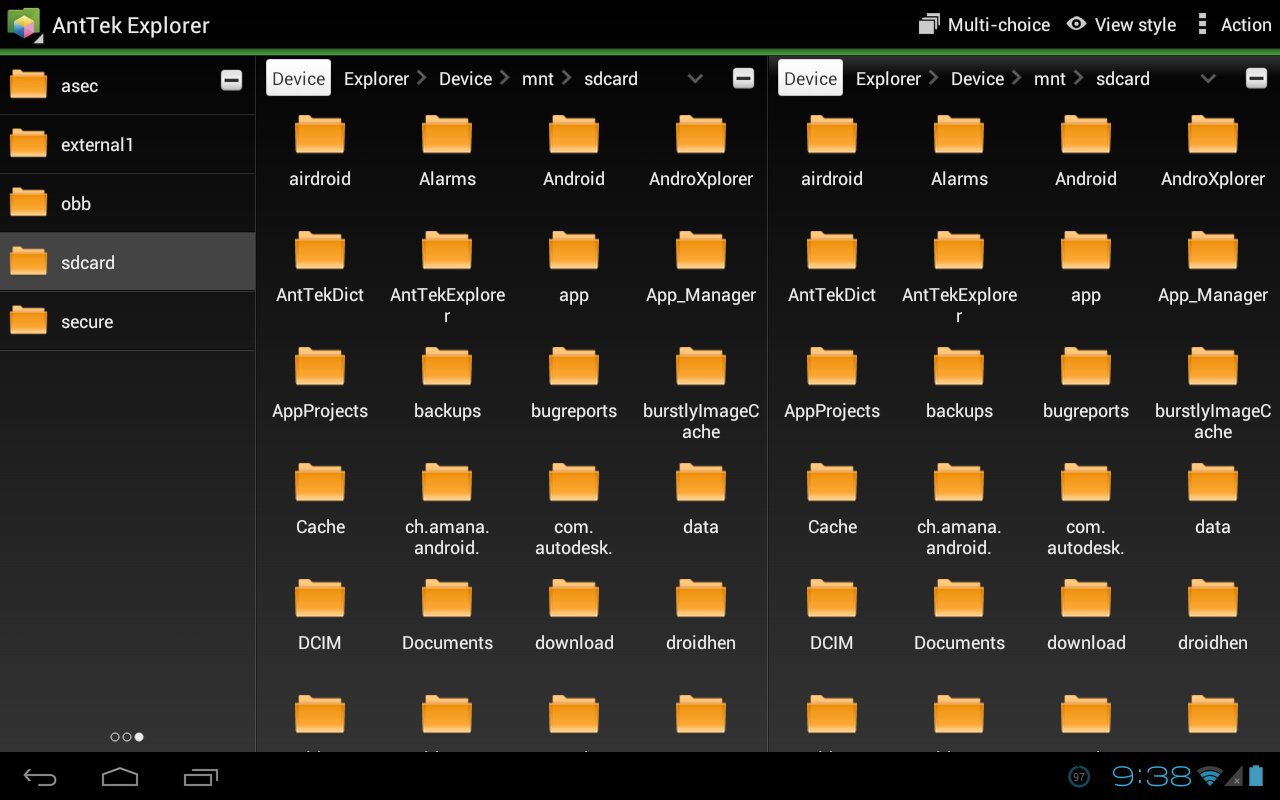The width and height of the screenshot is (1280, 800).
Task: Collapse the left sidebar with minus button
Action: (231, 81)
